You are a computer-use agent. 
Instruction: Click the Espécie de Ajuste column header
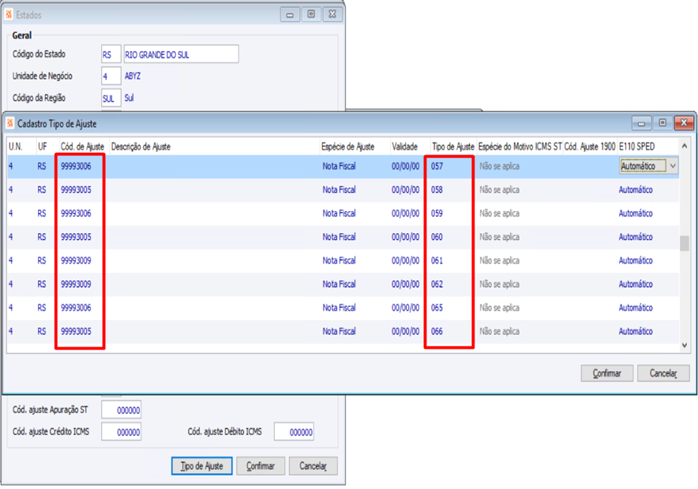pos(348,147)
